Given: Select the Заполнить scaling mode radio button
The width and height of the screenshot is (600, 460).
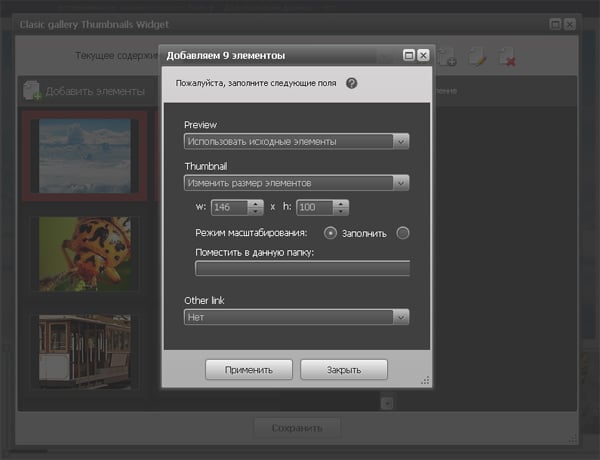Looking at the screenshot, I should click(x=331, y=233).
